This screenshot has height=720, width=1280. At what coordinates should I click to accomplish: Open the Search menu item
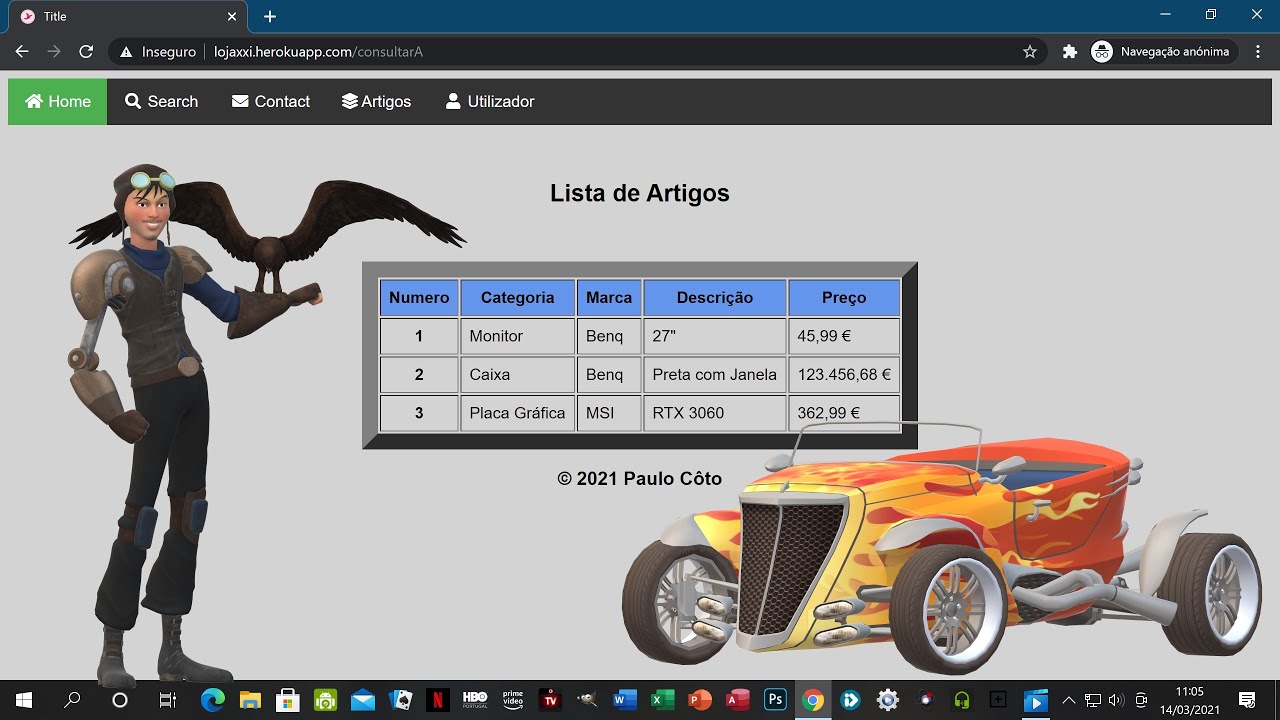161,102
